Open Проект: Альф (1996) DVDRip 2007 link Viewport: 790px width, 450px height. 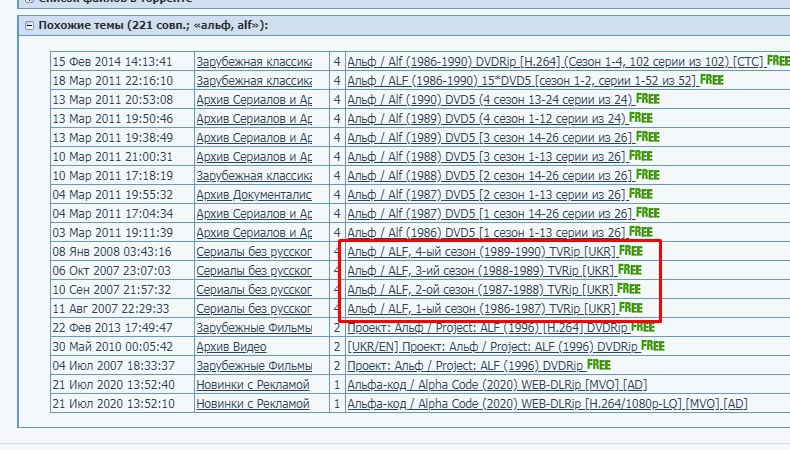(467, 365)
